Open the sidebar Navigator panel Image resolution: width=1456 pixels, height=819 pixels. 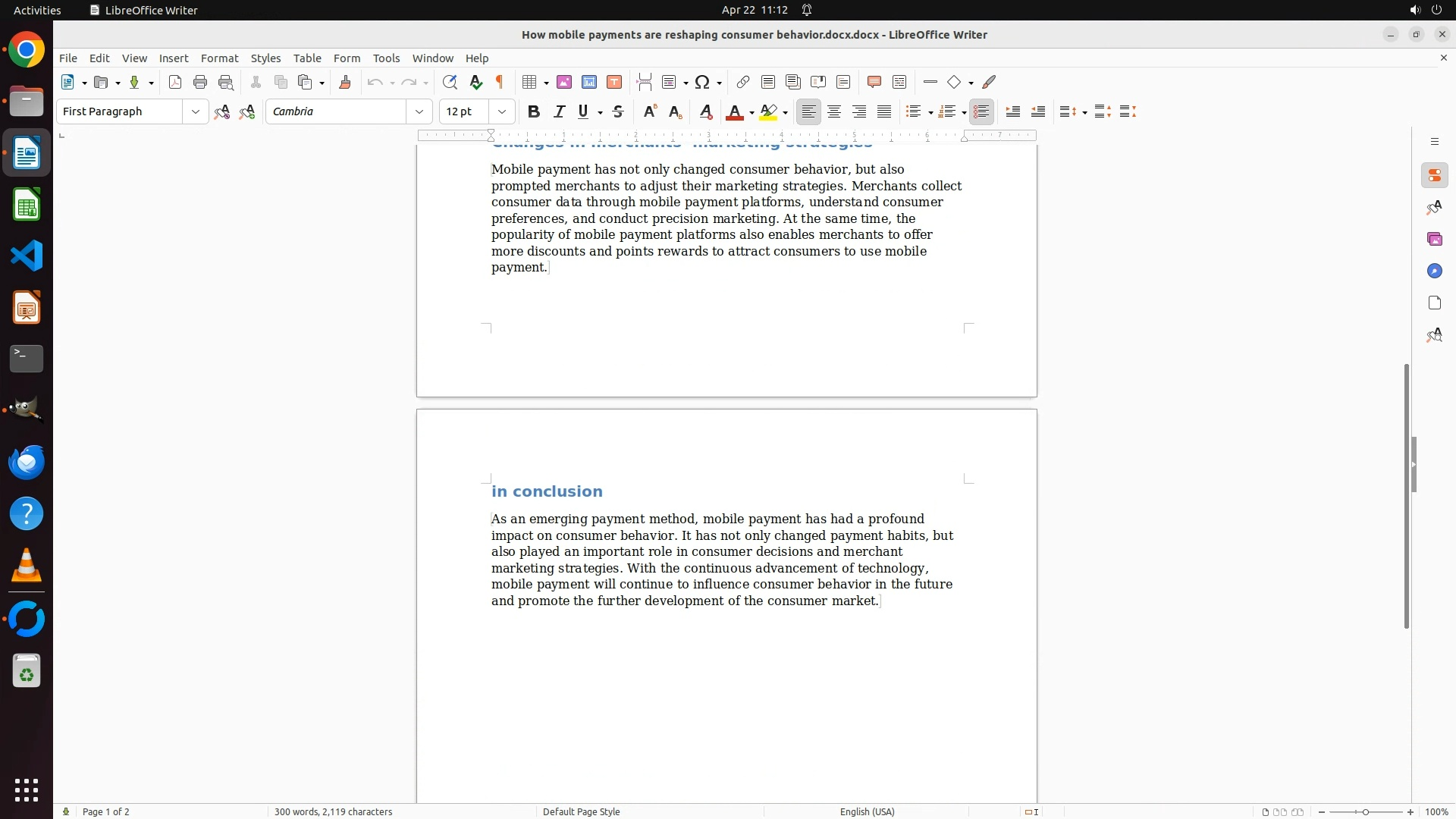tap(1434, 271)
